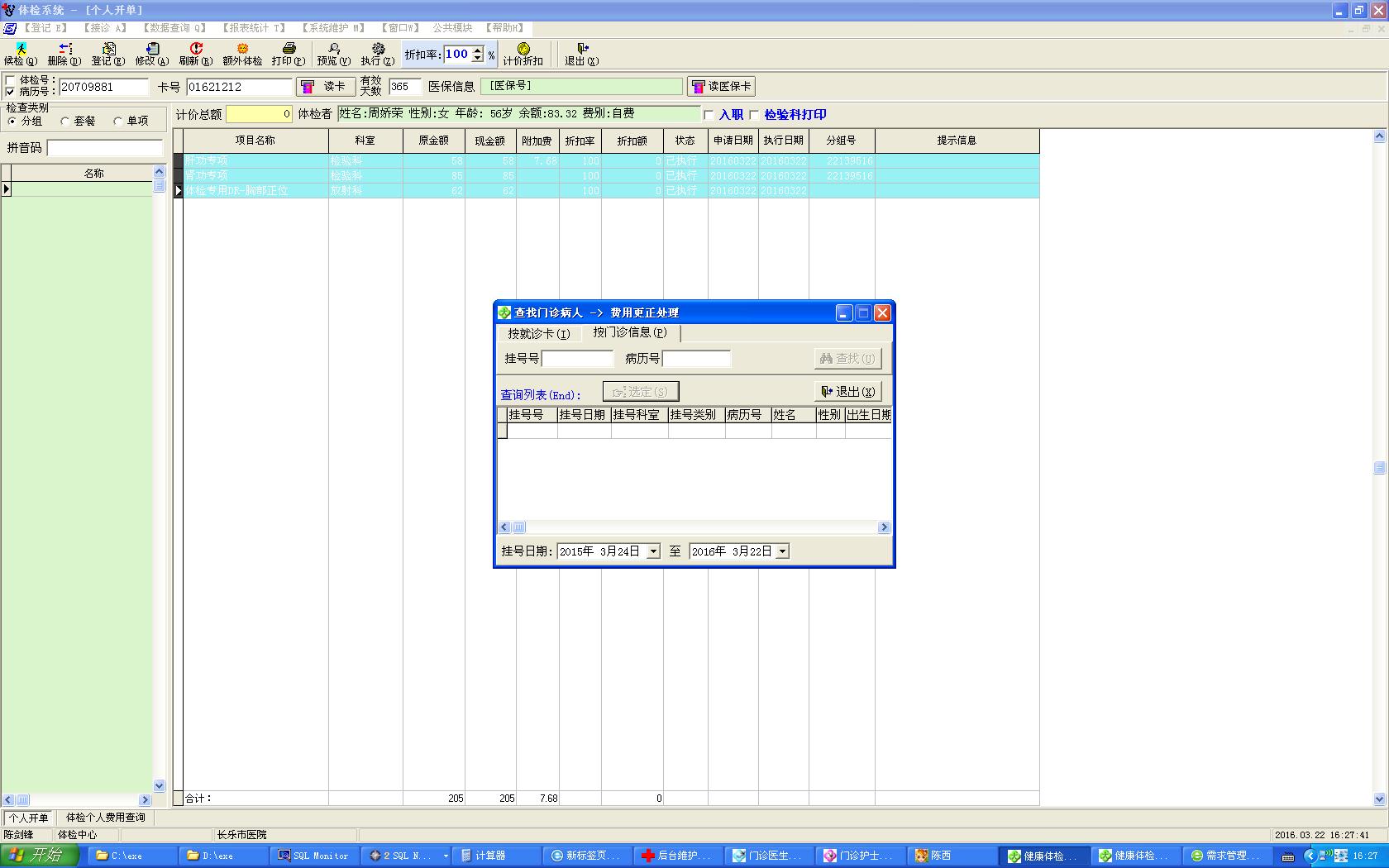Screen dimensions: 1389x868
Task: Toggle the 入职 checkbox
Action: (x=709, y=115)
